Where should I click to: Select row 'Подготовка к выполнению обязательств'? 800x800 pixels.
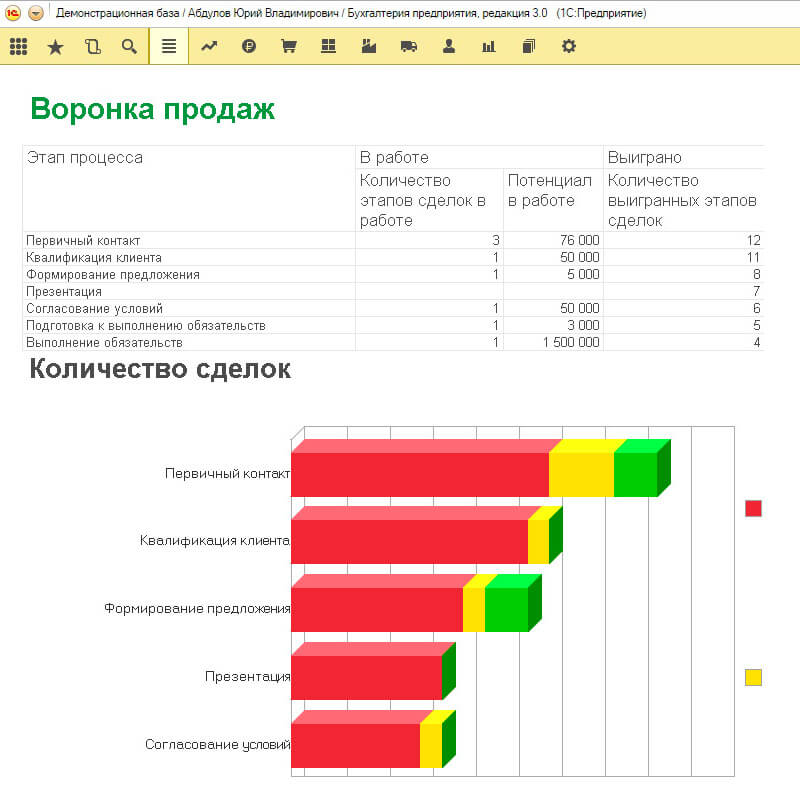pyautogui.click(x=393, y=326)
